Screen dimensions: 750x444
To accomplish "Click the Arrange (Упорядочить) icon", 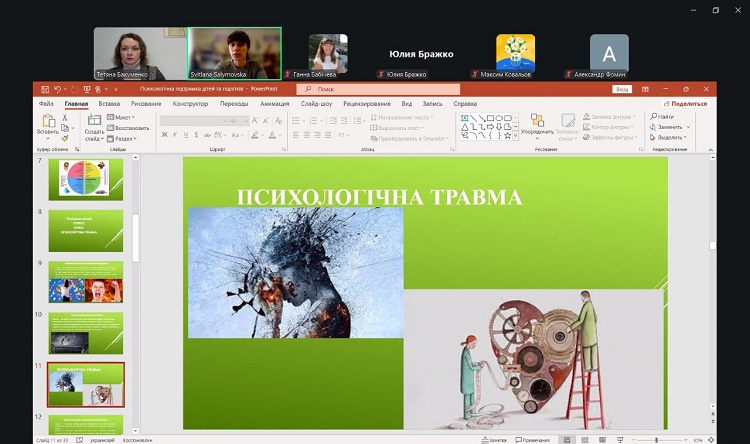I will pos(536,120).
